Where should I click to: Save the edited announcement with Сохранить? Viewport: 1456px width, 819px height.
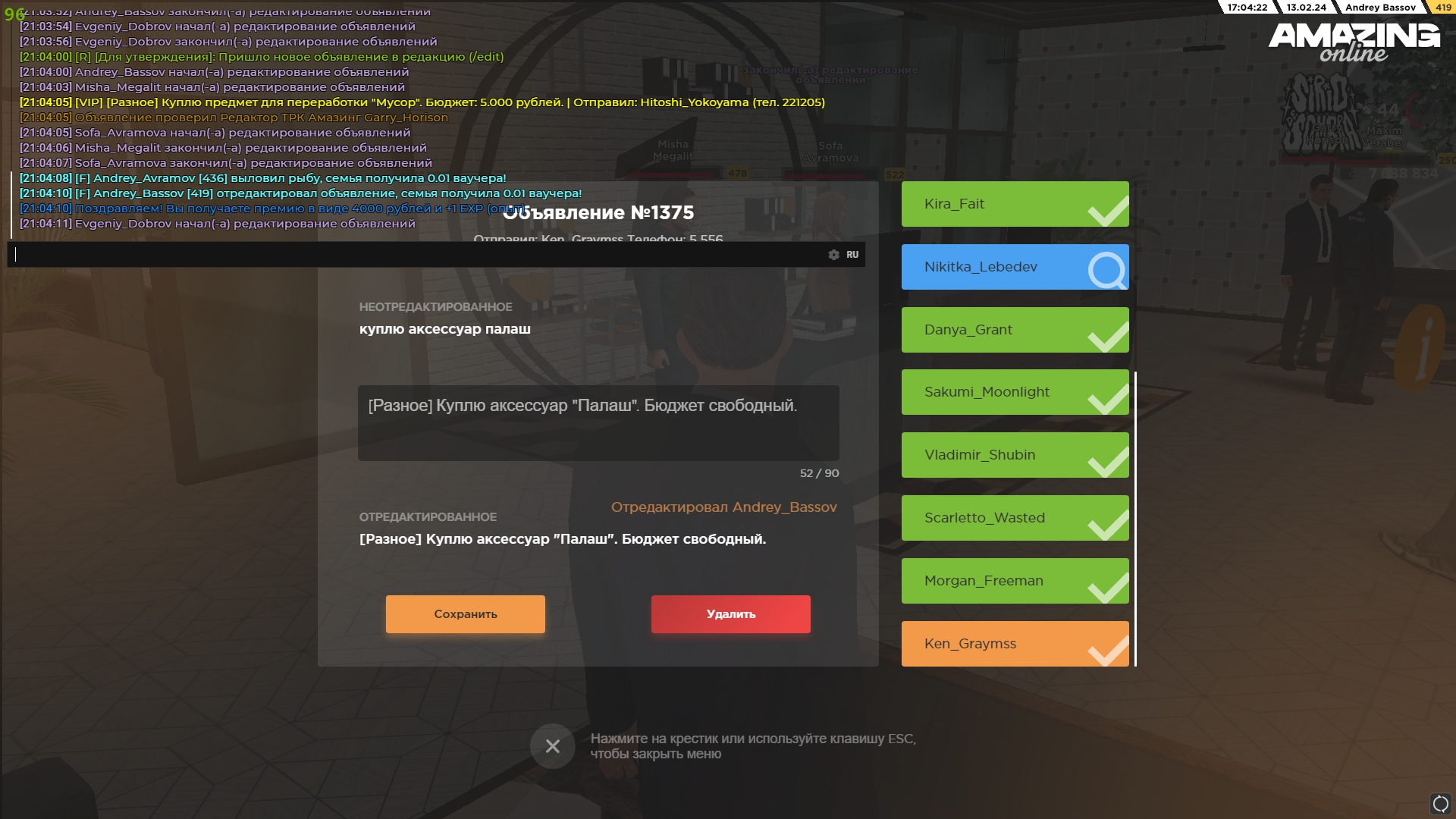coord(465,614)
